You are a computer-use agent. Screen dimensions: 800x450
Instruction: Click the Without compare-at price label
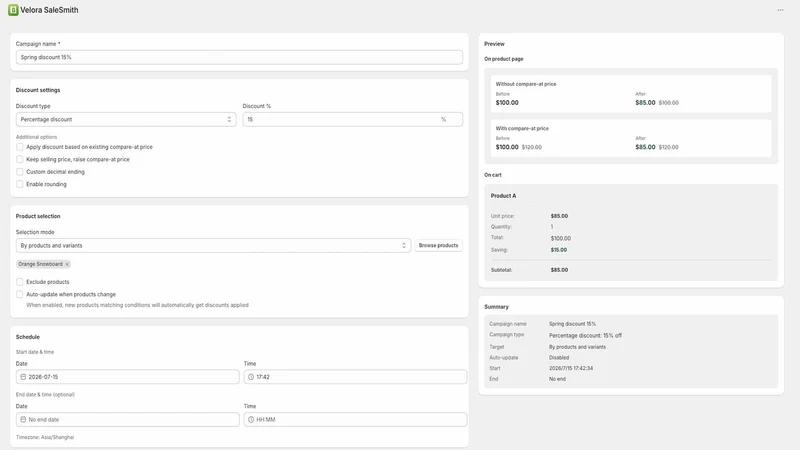(526, 84)
